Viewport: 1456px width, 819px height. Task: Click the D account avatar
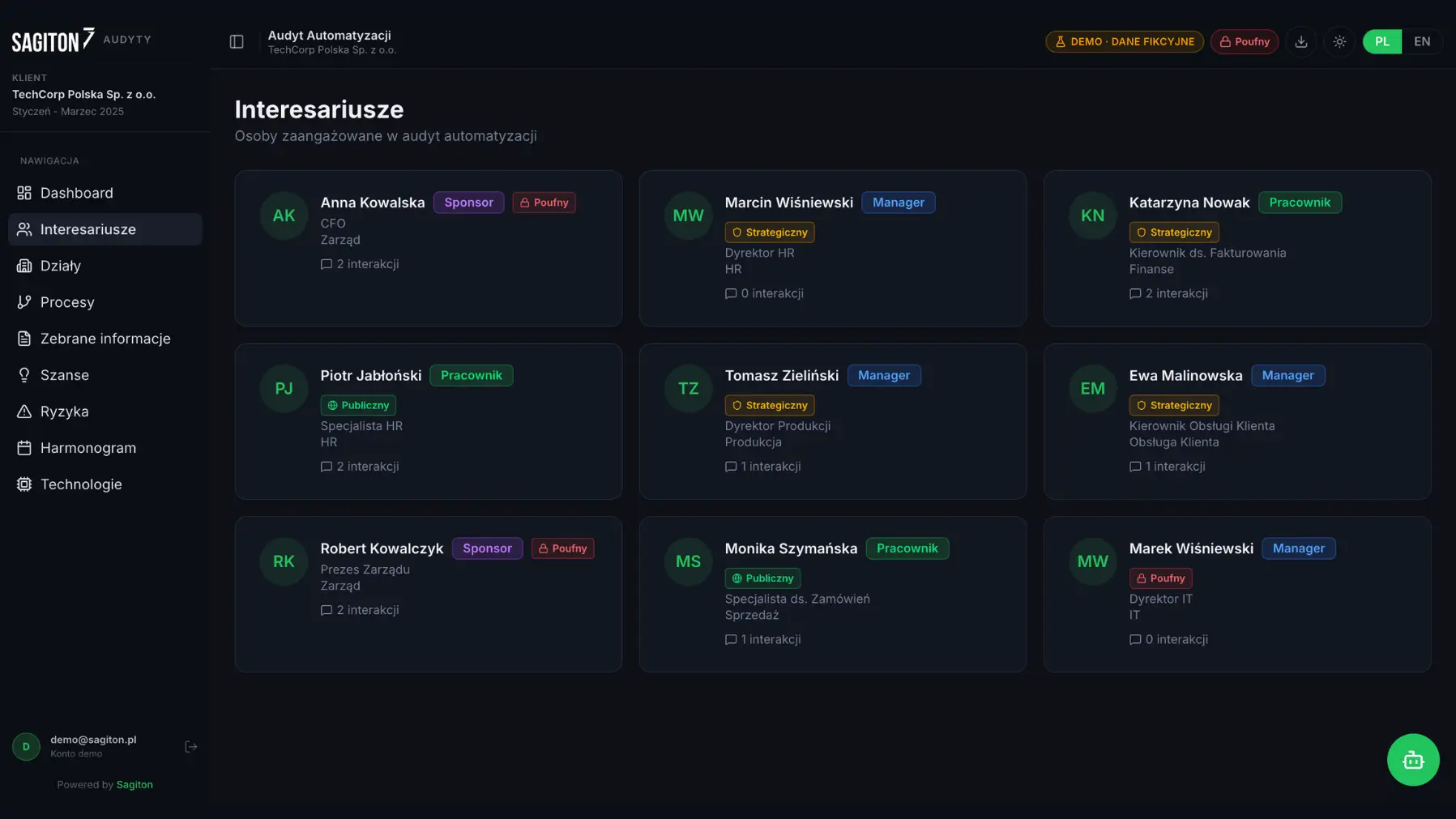click(x=26, y=746)
